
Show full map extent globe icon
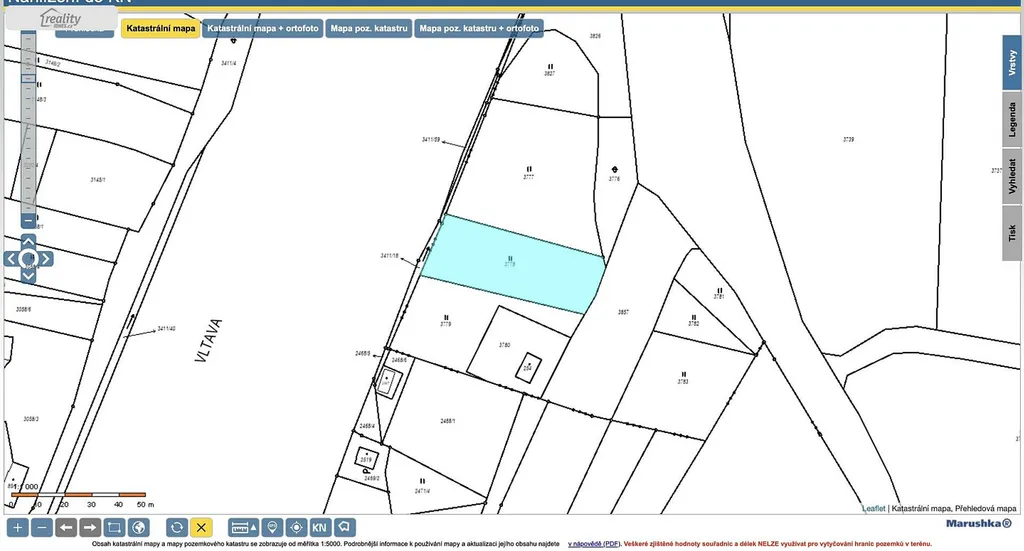(139, 527)
